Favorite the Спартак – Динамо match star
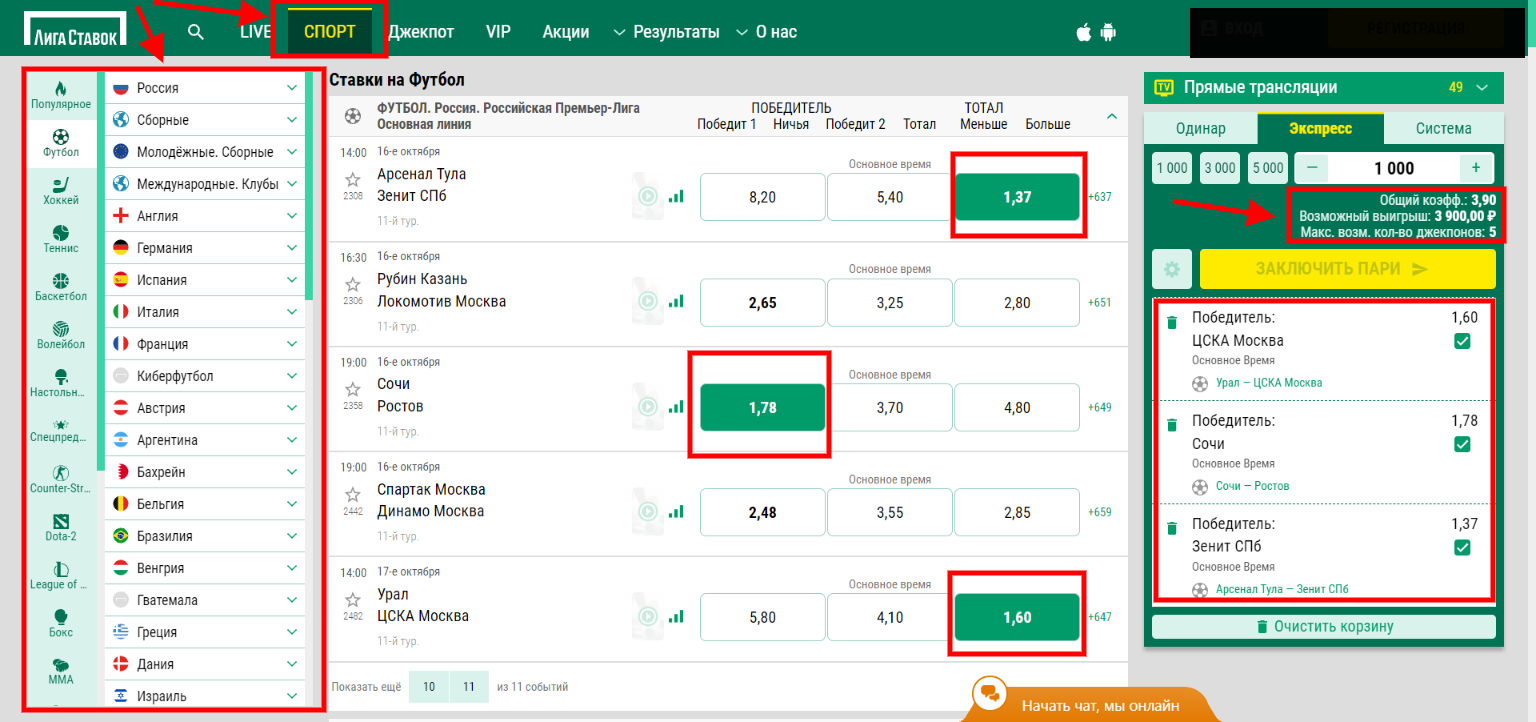1536x722 pixels. (352, 494)
